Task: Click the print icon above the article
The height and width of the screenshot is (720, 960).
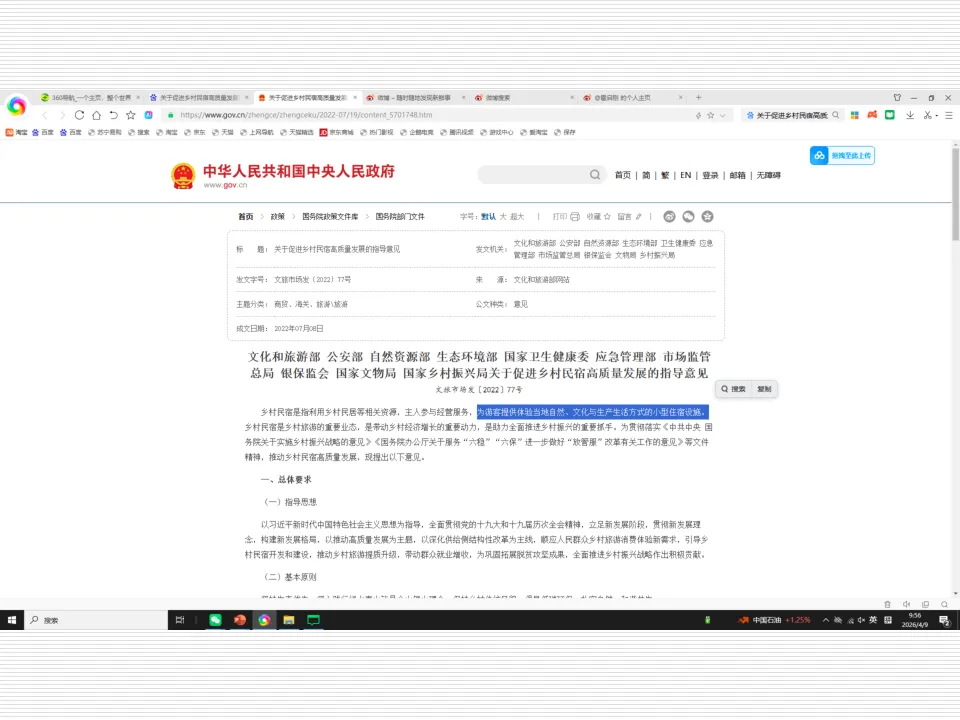Action: coord(575,216)
